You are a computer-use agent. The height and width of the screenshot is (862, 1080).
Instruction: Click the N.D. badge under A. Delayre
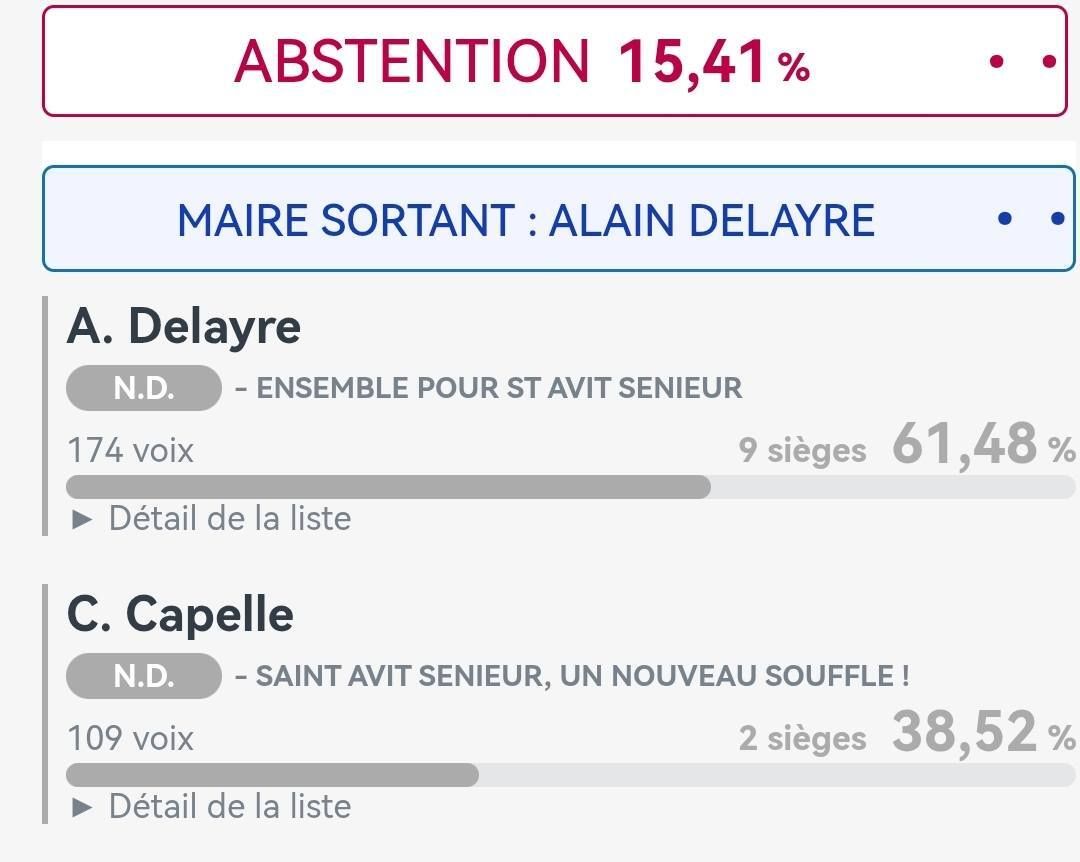click(x=144, y=388)
